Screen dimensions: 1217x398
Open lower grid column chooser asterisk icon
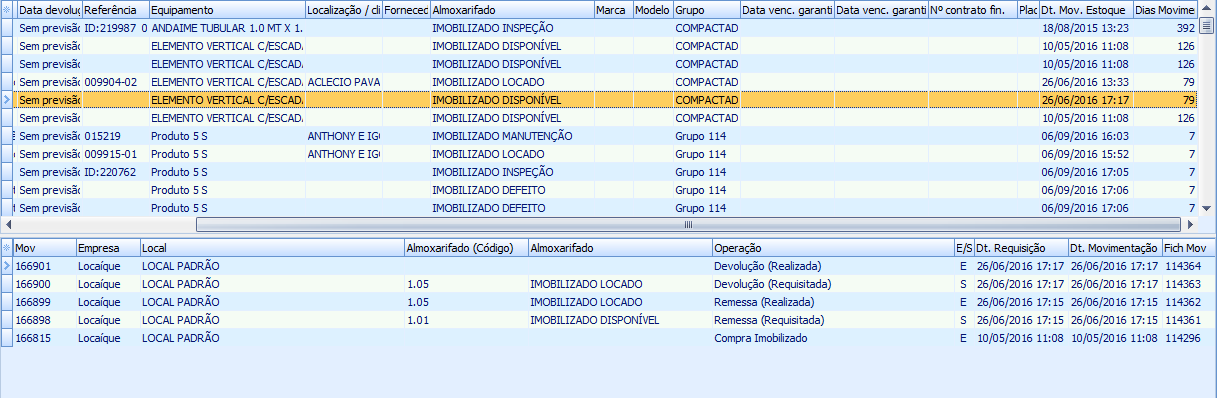7,248
